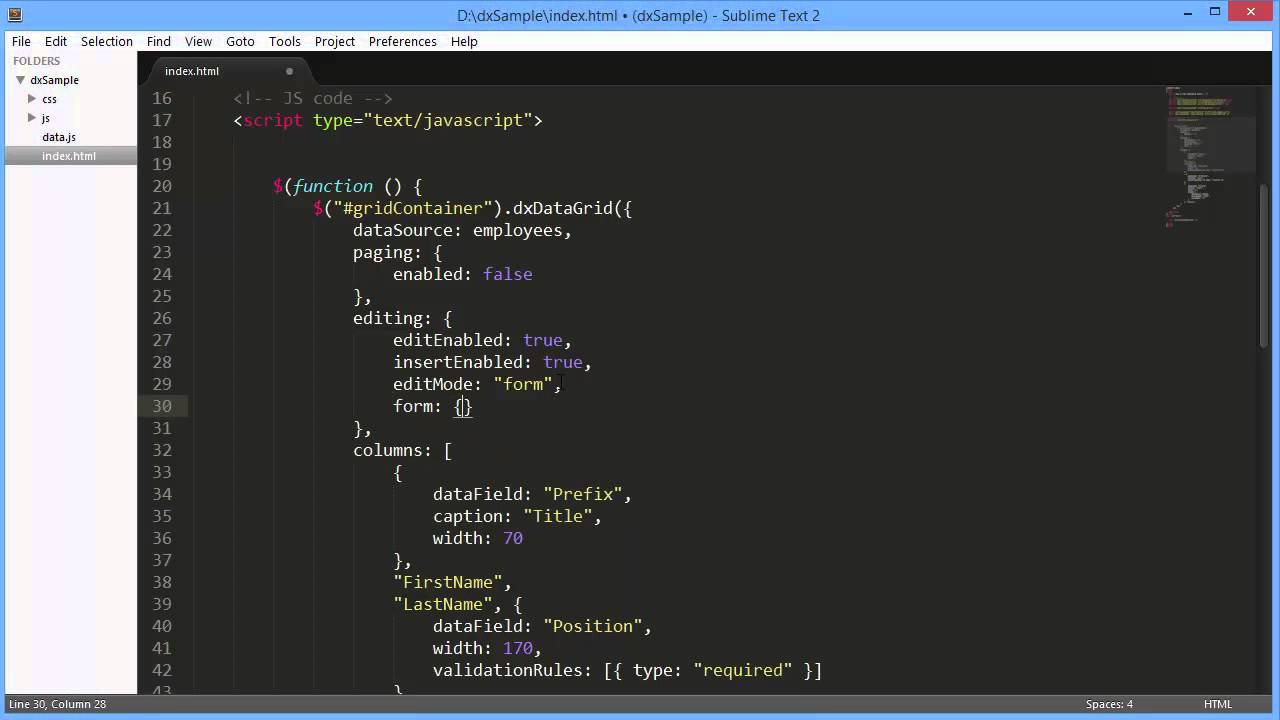
Task: Change indentation via Spaces: 4
Action: (x=1110, y=704)
